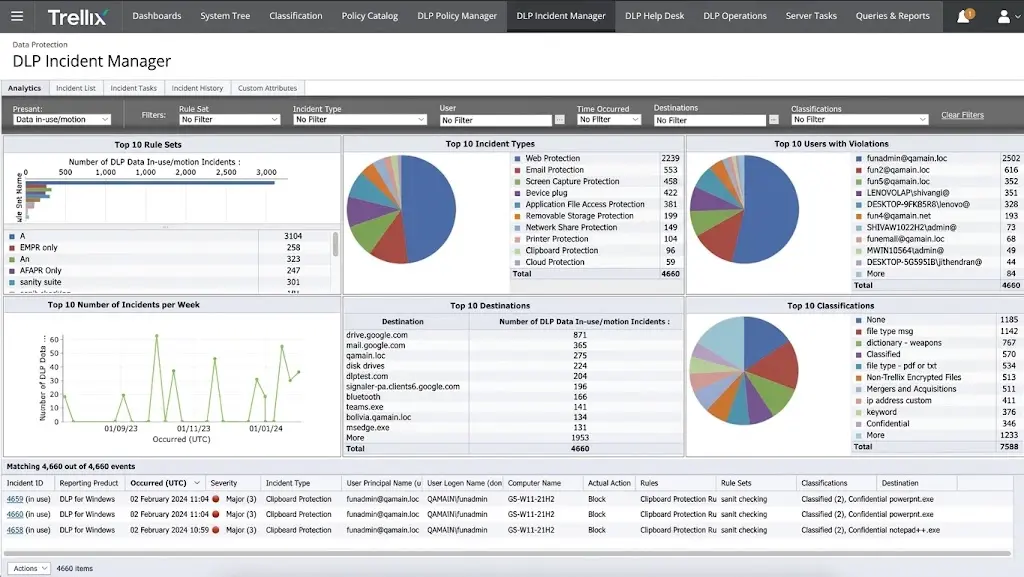This screenshot has height=577, width=1024.
Task: Click the Destinations filter browse button
Action: [x=773, y=119]
